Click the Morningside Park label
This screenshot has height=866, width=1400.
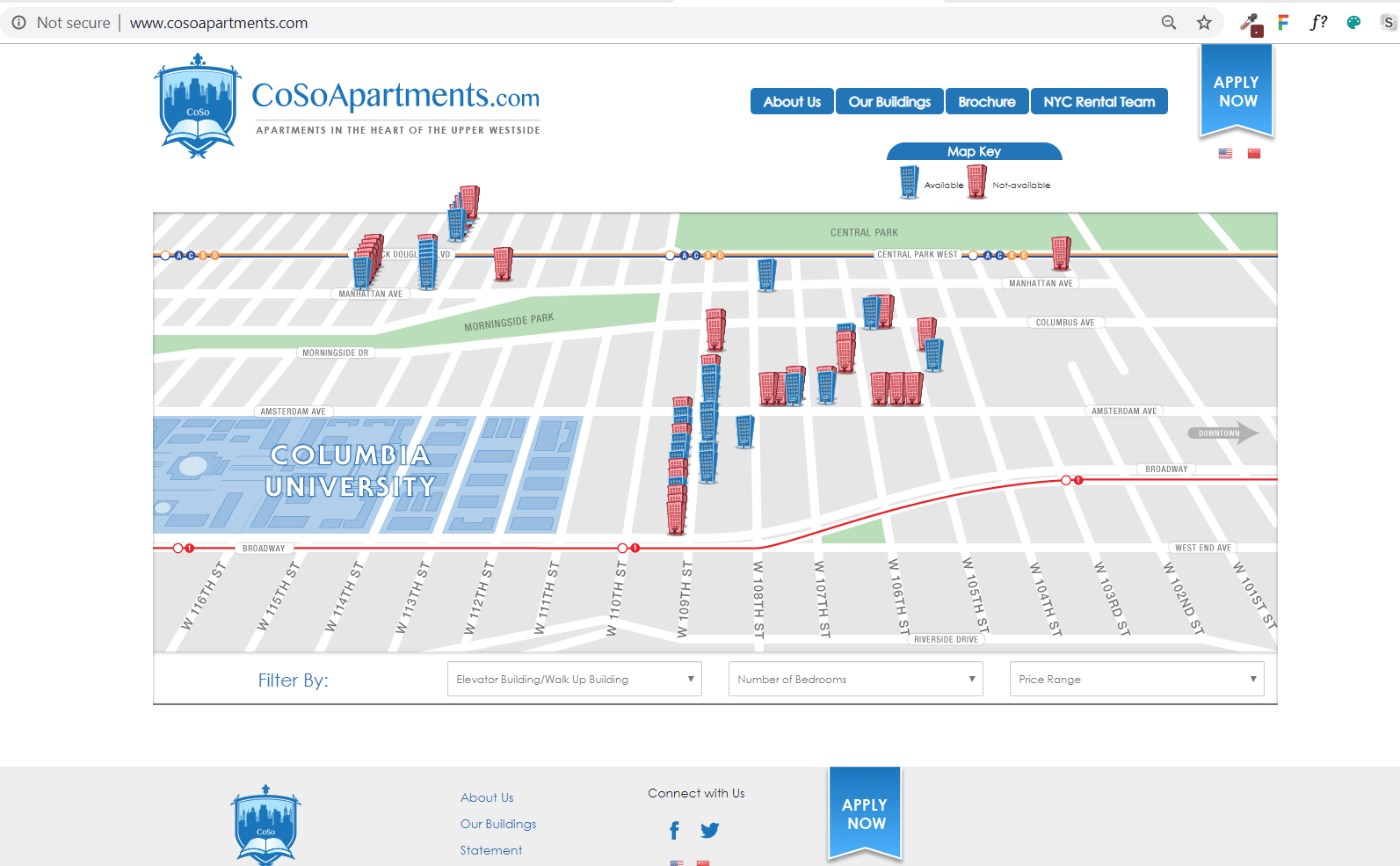pos(509,323)
